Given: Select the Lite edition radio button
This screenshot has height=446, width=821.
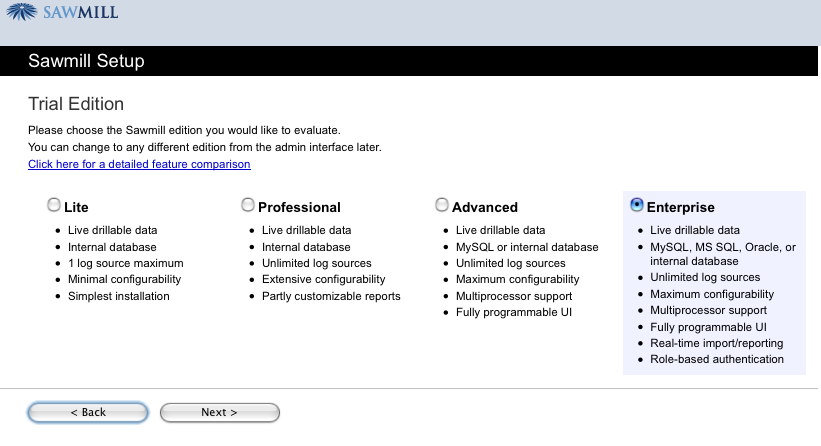Looking at the screenshot, I should point(54,205).
